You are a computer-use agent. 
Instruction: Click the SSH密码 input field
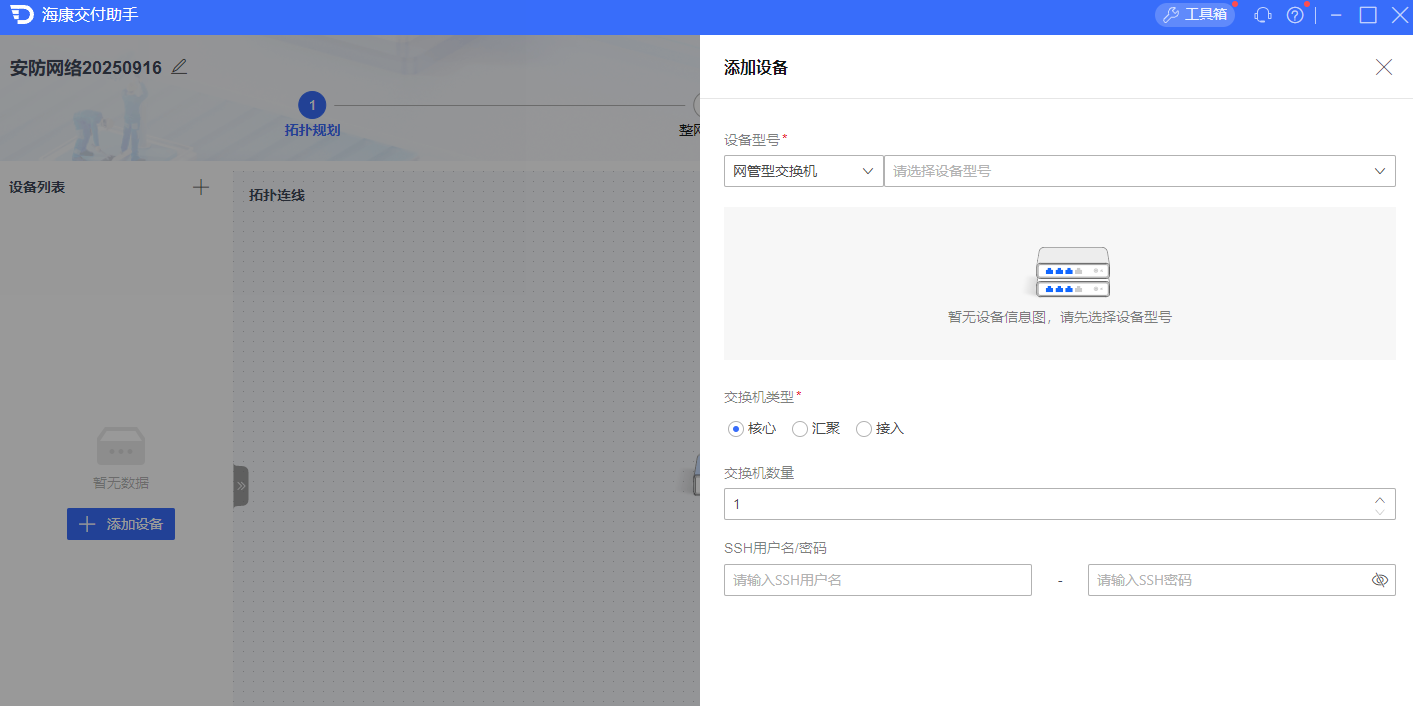[1242, 580]
